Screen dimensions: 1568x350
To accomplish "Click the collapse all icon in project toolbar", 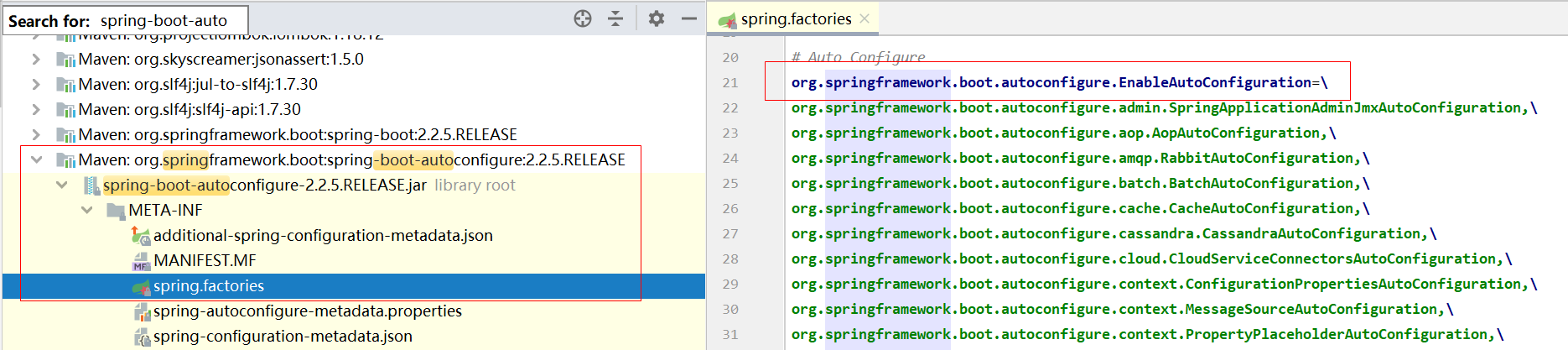I will [615, 18].
